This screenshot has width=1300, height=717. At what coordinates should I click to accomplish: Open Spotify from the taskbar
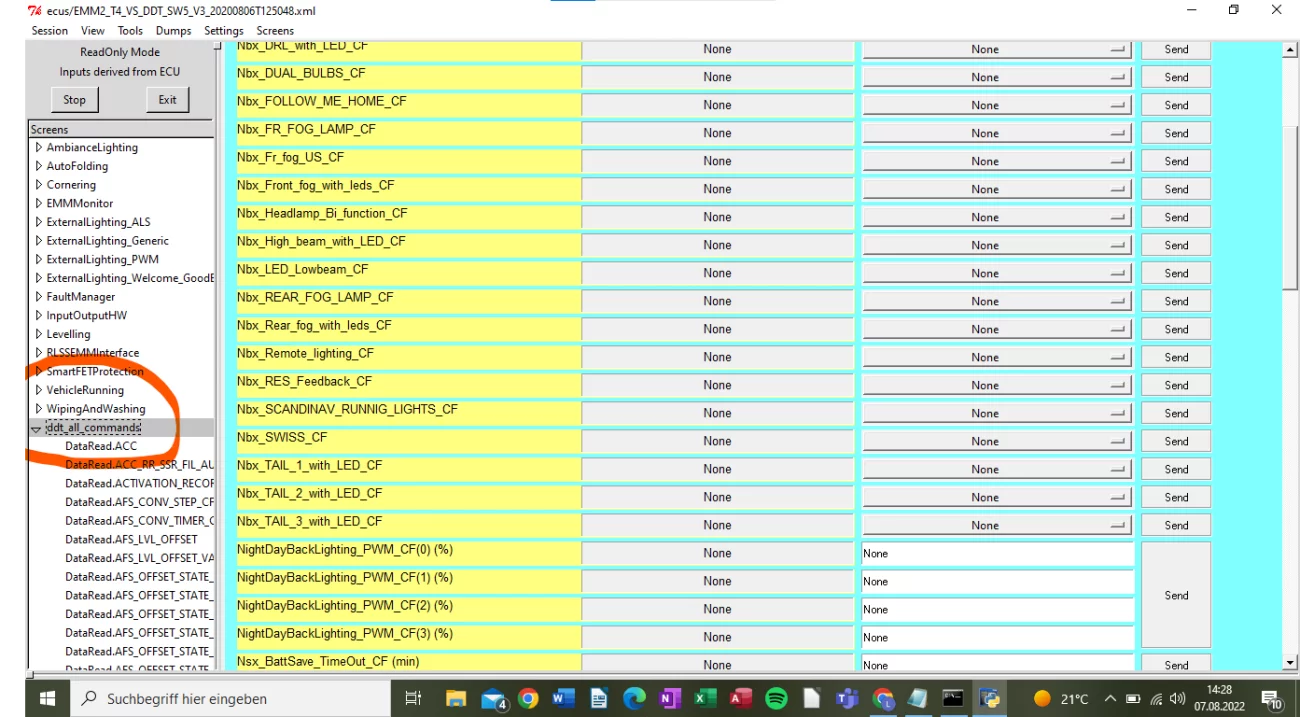pyautogui.click(x=776, y=699)
